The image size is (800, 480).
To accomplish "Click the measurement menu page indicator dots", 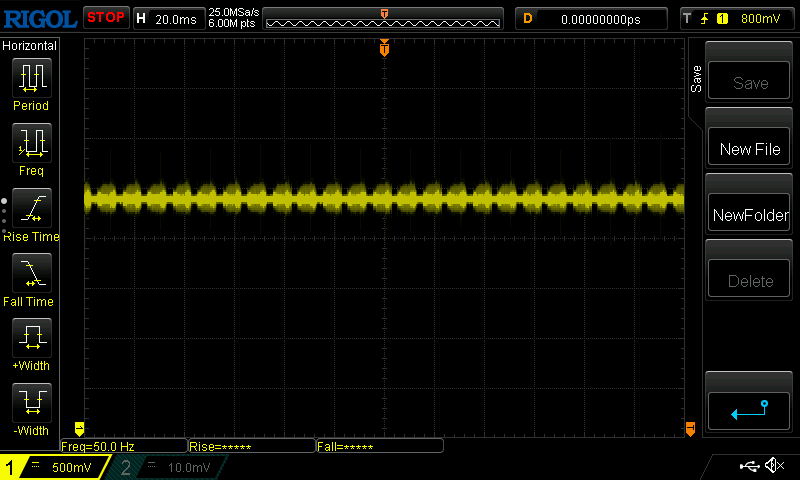I will [x=4, y=216].
